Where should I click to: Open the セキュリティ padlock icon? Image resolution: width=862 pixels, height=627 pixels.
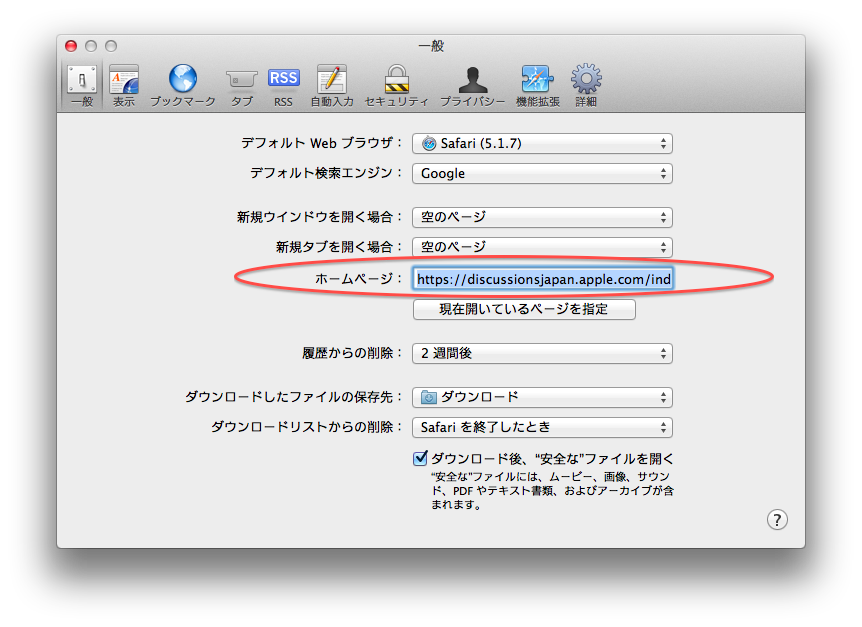[396, 79]
